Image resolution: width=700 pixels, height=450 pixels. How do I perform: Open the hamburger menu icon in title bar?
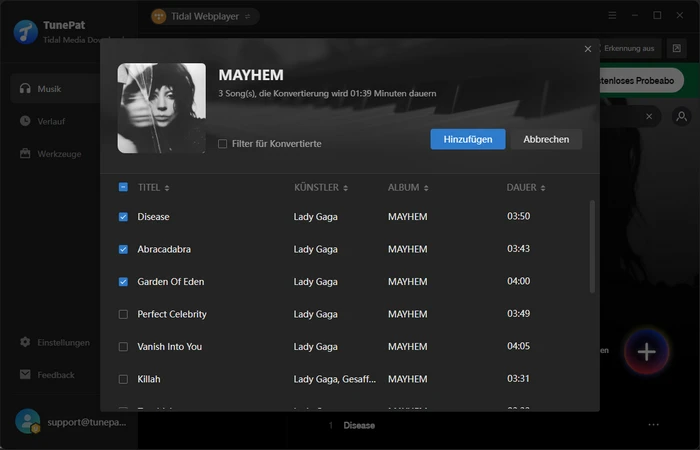[612, 16]
